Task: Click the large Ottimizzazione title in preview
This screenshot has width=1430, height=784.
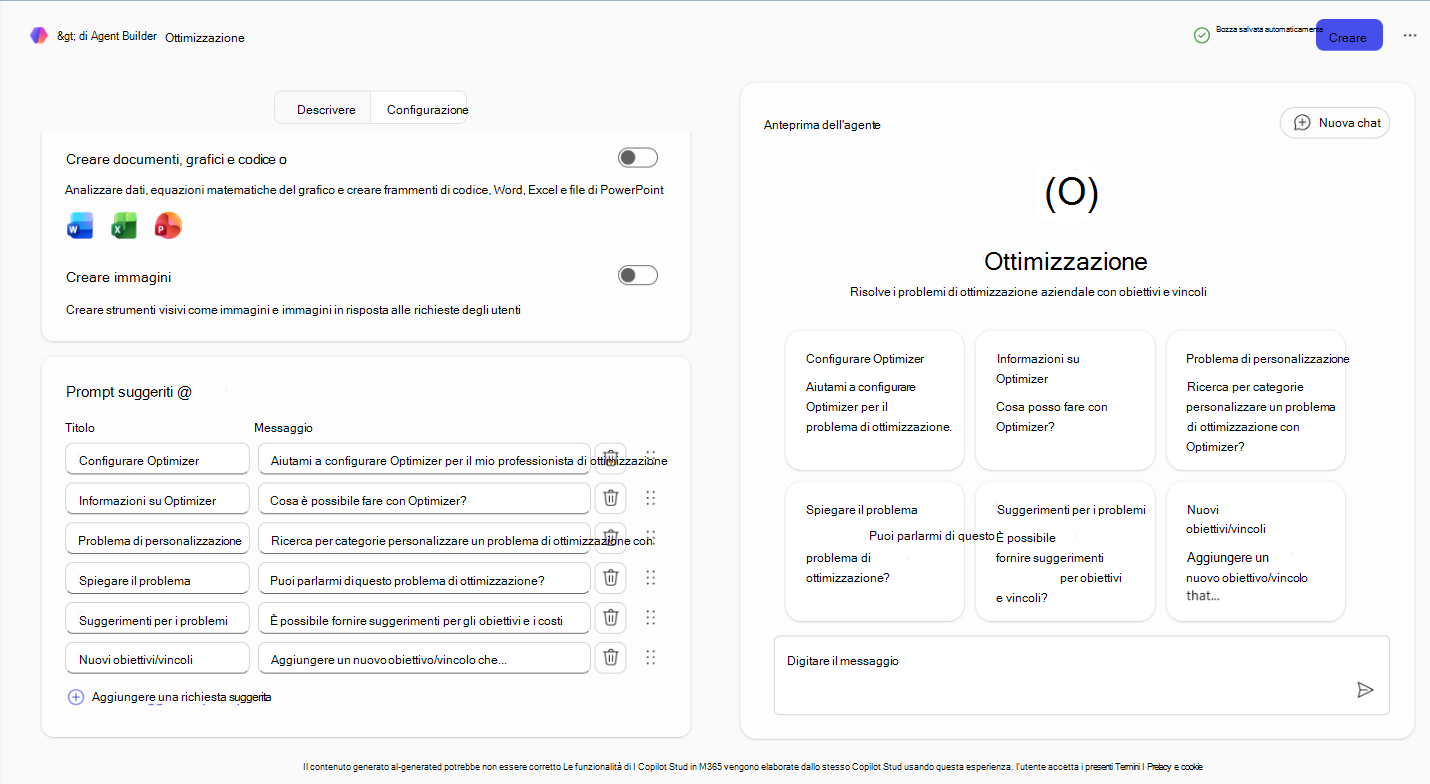Action: click(1066, 262)
